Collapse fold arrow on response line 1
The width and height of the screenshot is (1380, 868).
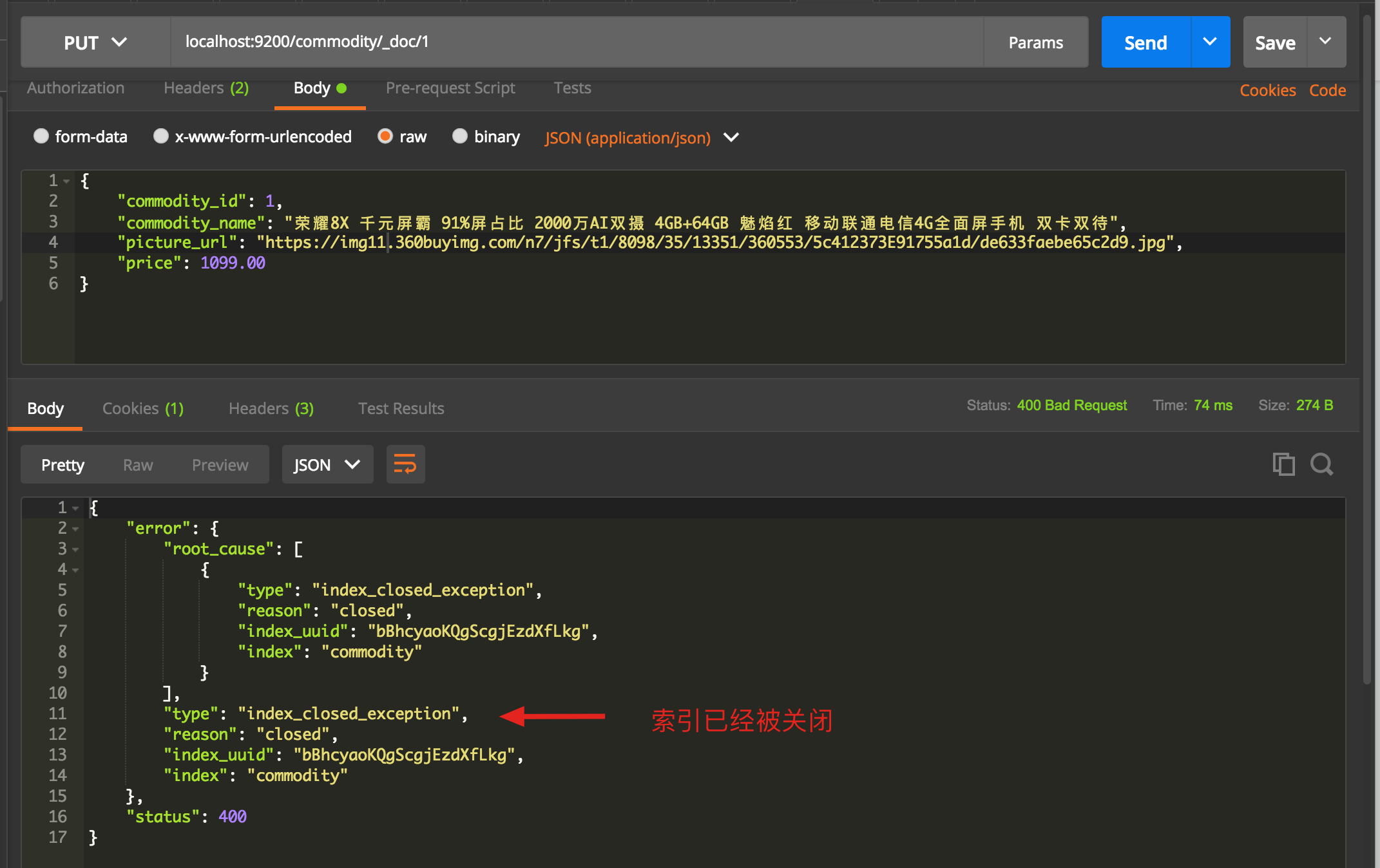(x=75, y=509)
